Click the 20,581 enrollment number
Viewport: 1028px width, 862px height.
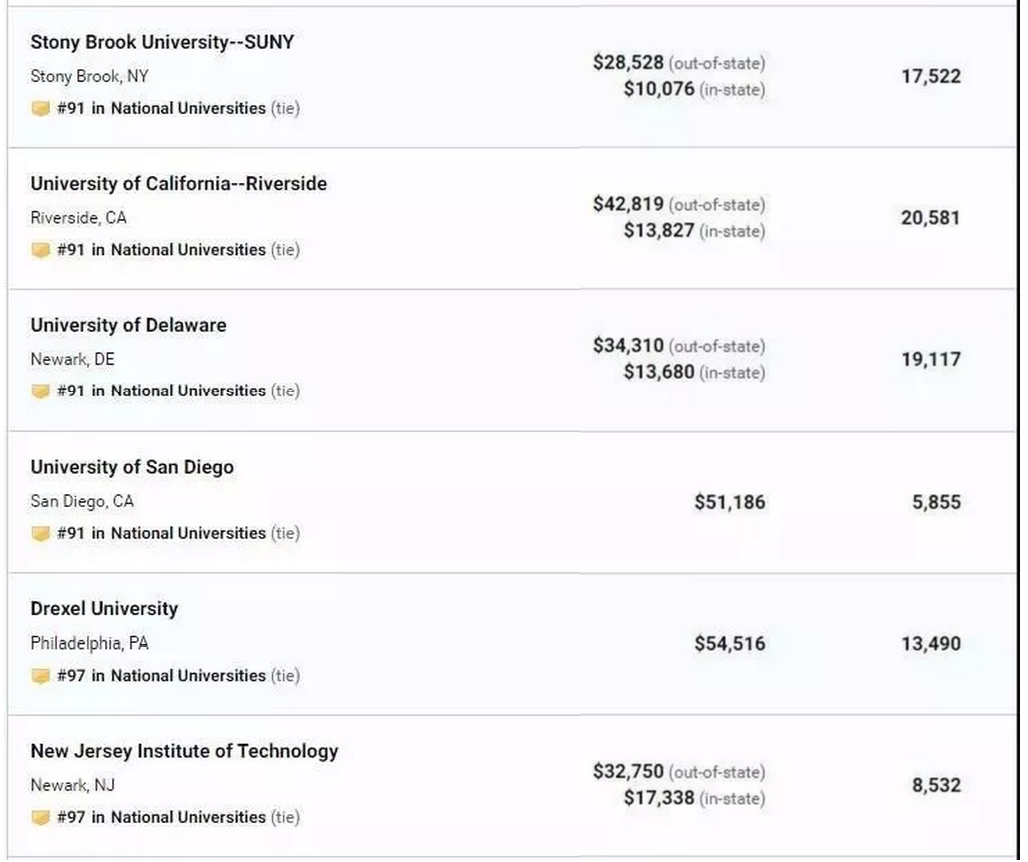click(930, 218)
